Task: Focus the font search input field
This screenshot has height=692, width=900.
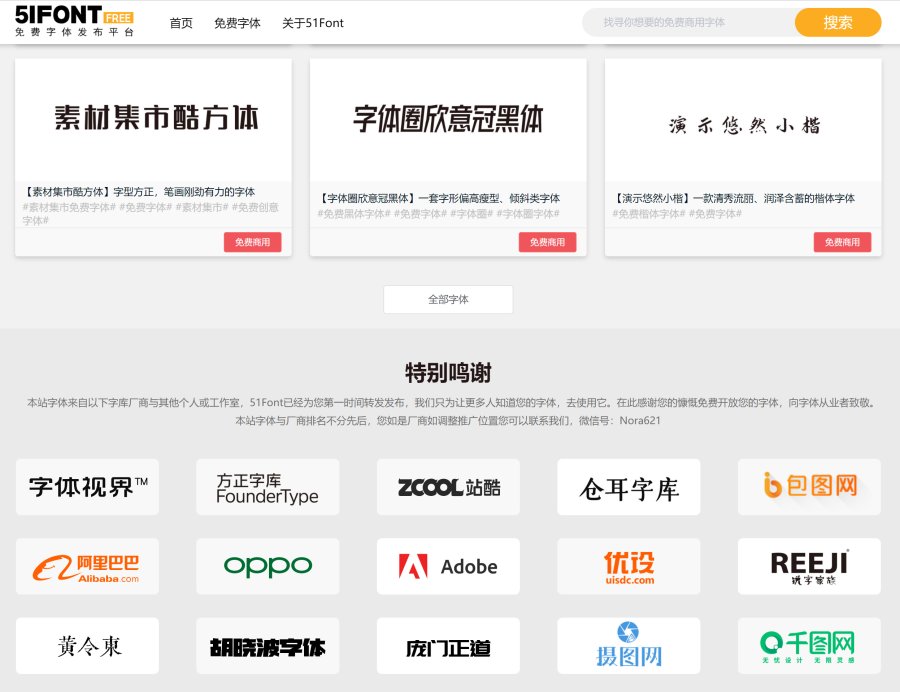Action: pyautogui.click(x=690, y=22)
